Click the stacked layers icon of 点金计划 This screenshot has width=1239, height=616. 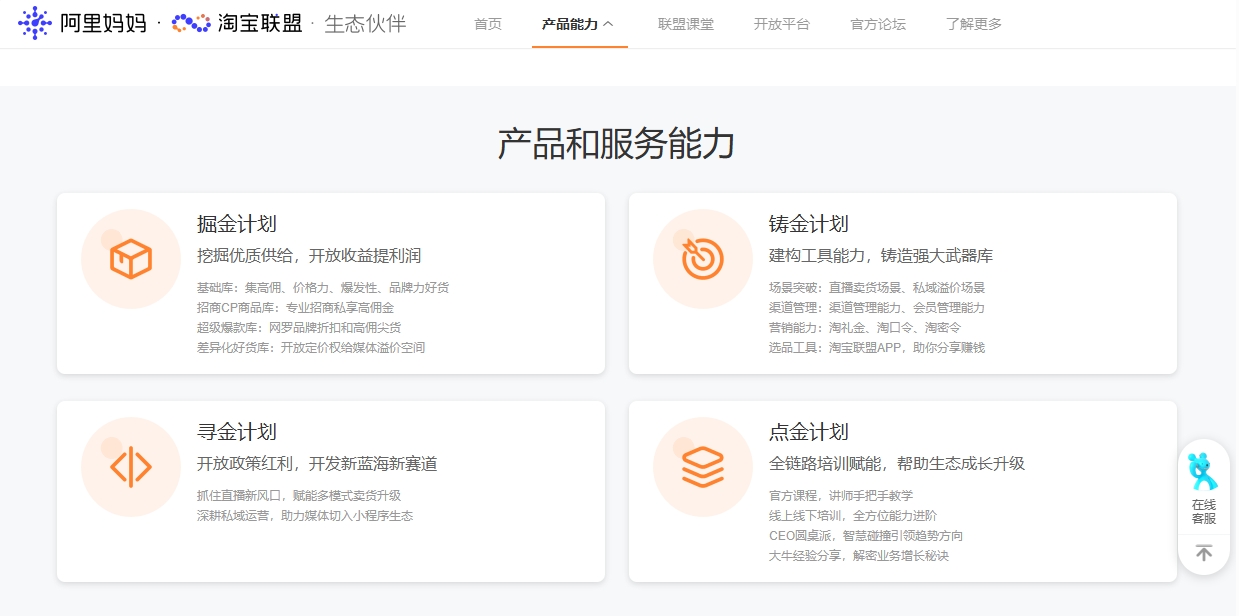703,467
